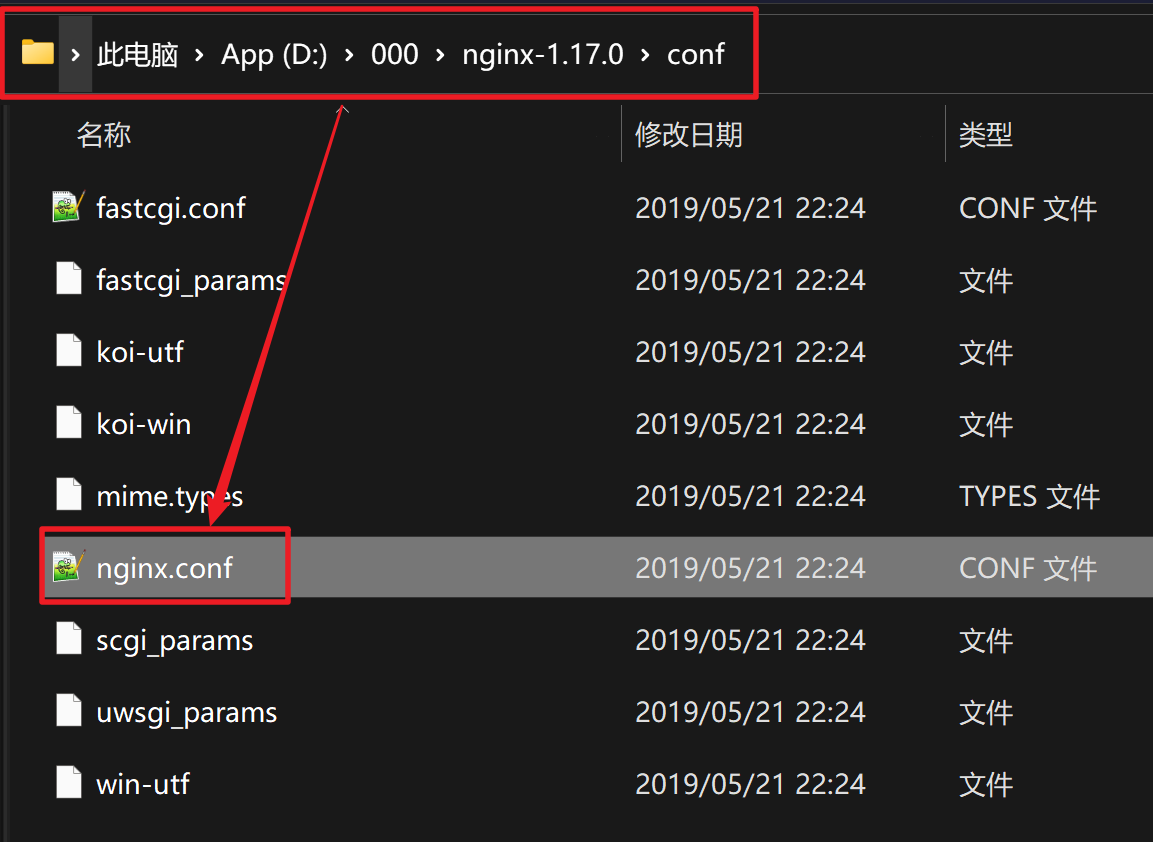Click the win-utf file icon

pyautogui.click(x=68, y=783)
